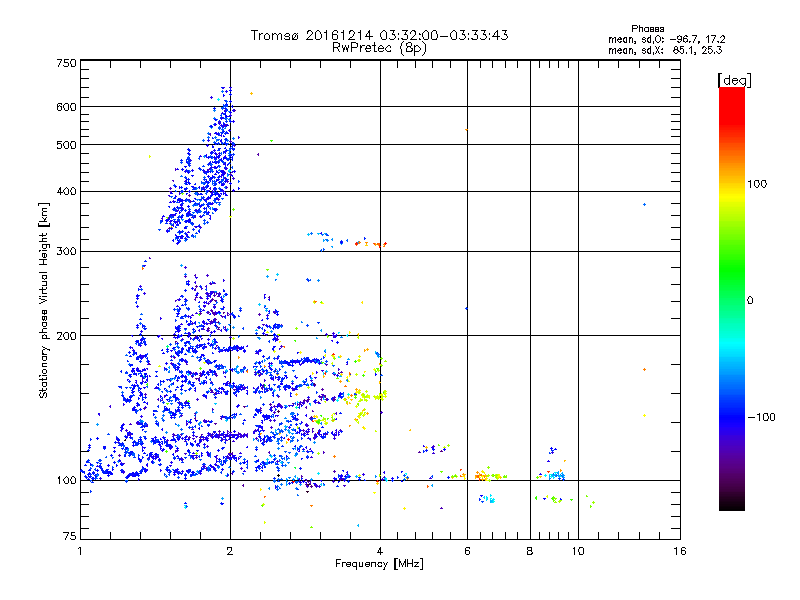The height and width of the screenshot is (600, 800).
Task: Click the x-axis tick label '1'
Action: point(80,551)
